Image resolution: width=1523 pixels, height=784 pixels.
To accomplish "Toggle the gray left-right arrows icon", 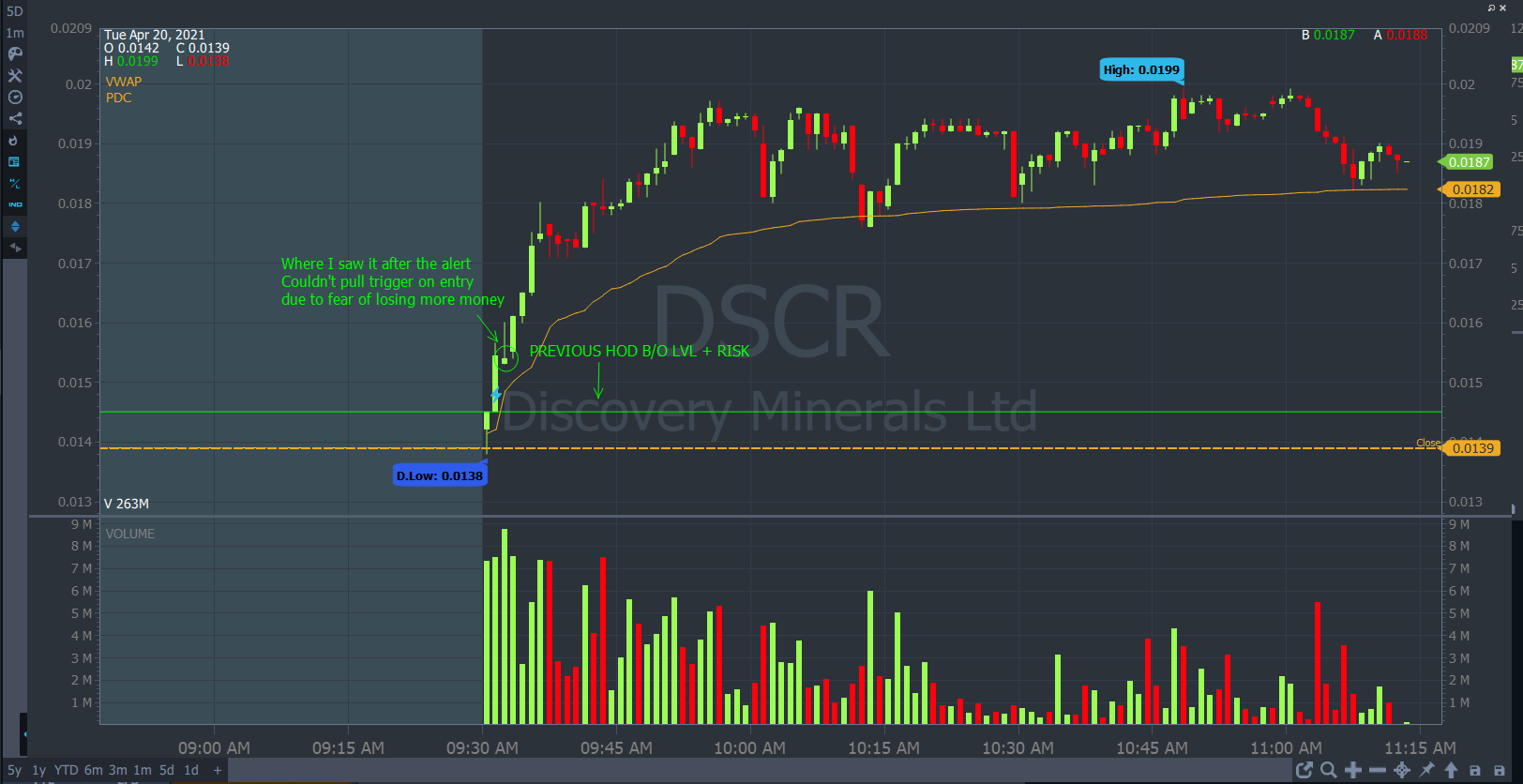I will coord(14,248).
